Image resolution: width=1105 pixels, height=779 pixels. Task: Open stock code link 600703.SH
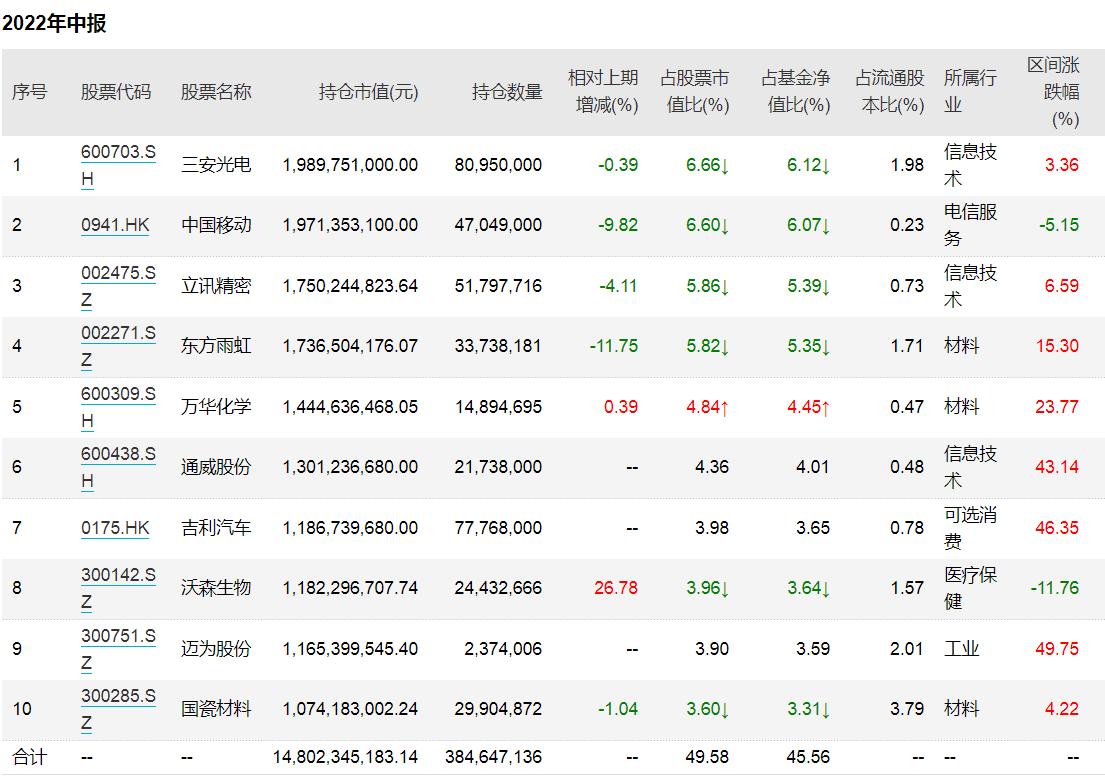coord(118,165)
